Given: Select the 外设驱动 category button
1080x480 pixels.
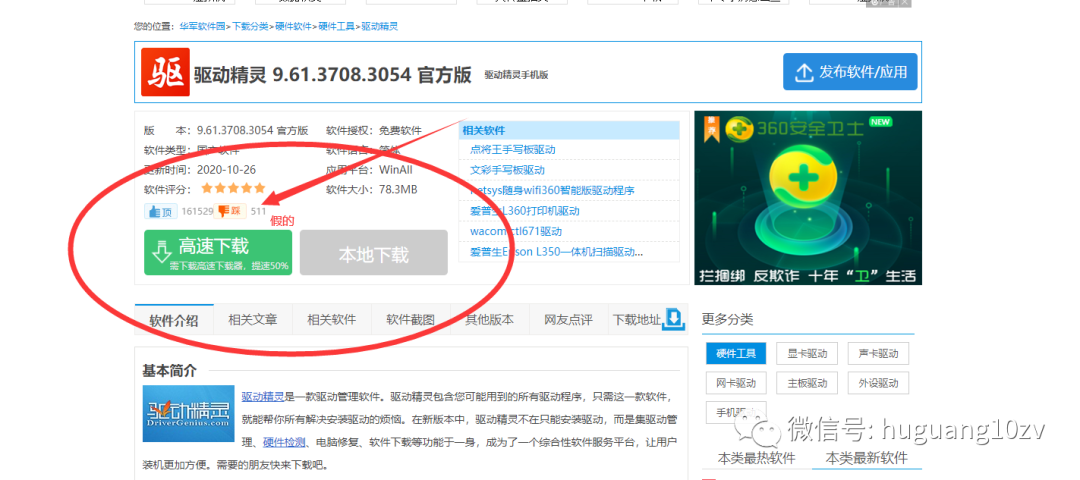Looking at the screenshot, I should tap(878, 383).
